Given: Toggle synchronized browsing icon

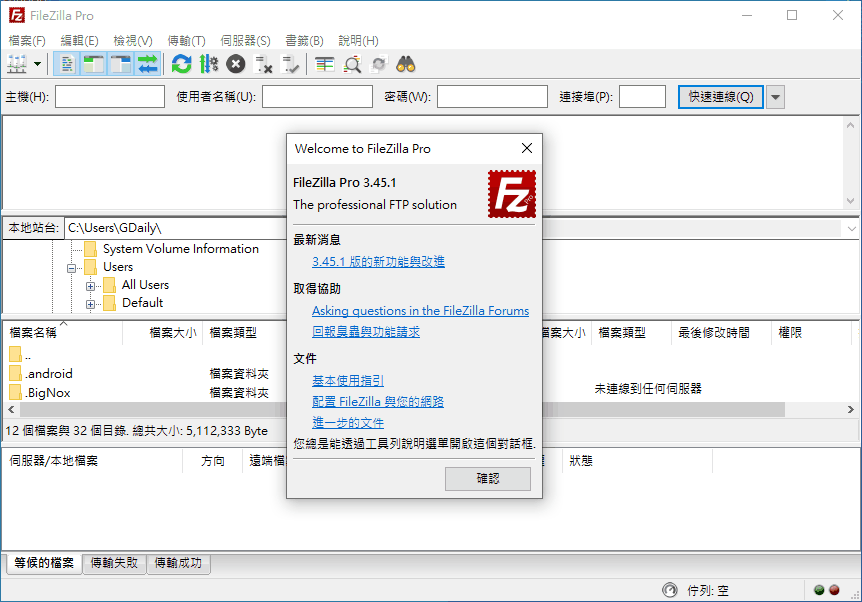Looking at the screenshot, I should tap(379, 64).
